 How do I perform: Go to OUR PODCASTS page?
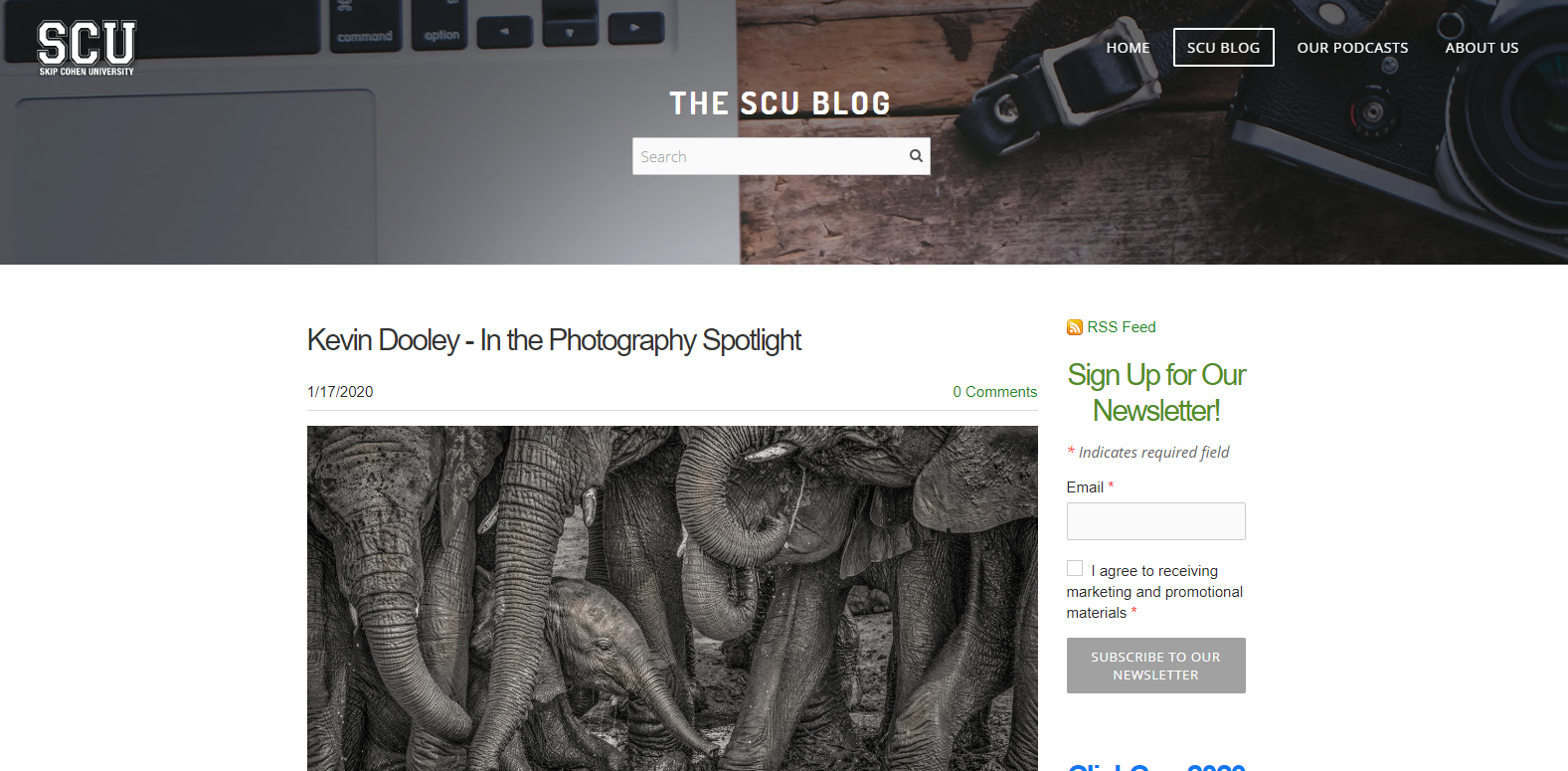(x=1352, y=48)
